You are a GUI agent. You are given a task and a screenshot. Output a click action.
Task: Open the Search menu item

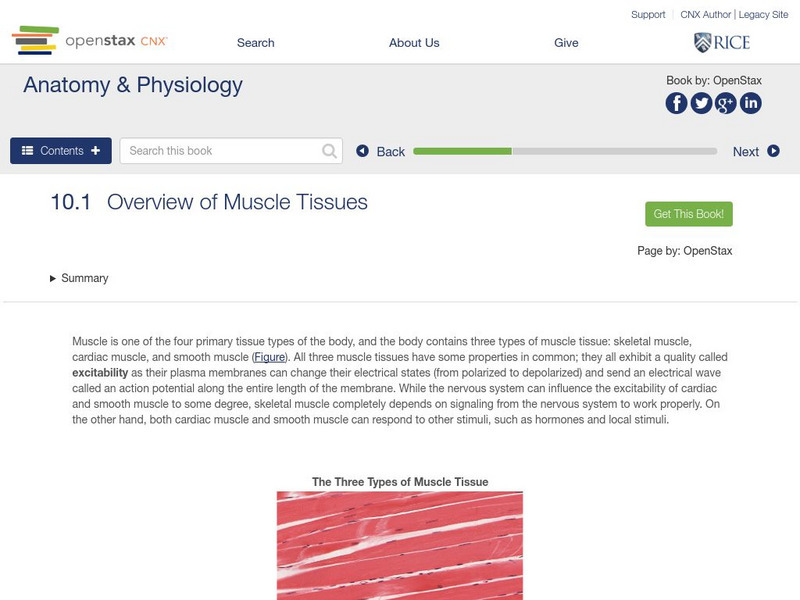tap(255, 43)
